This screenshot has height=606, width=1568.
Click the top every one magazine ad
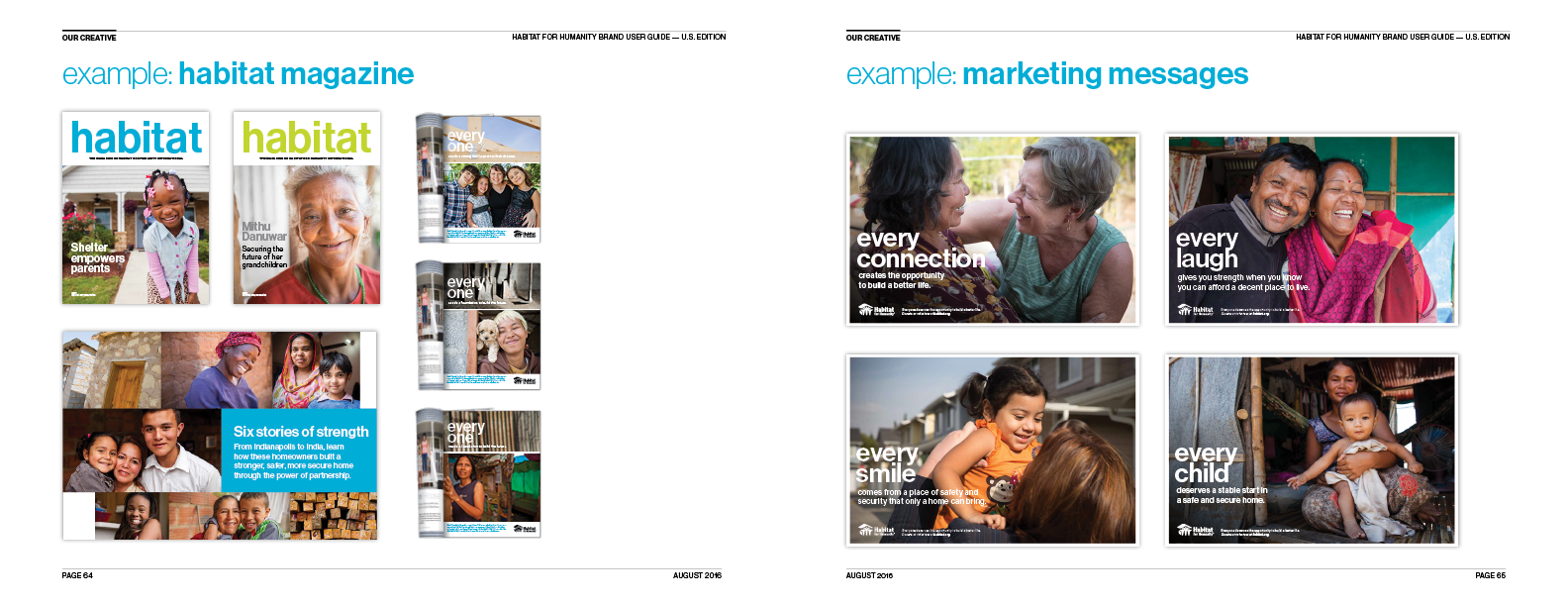coord(478,178)
